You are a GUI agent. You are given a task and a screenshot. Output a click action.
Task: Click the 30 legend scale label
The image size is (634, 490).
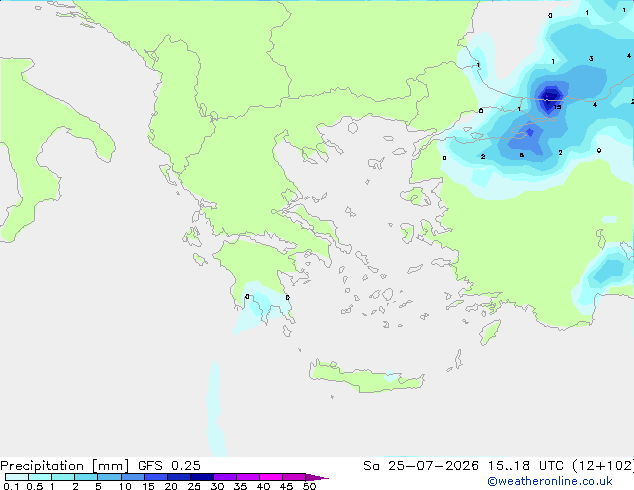[217, 486]
